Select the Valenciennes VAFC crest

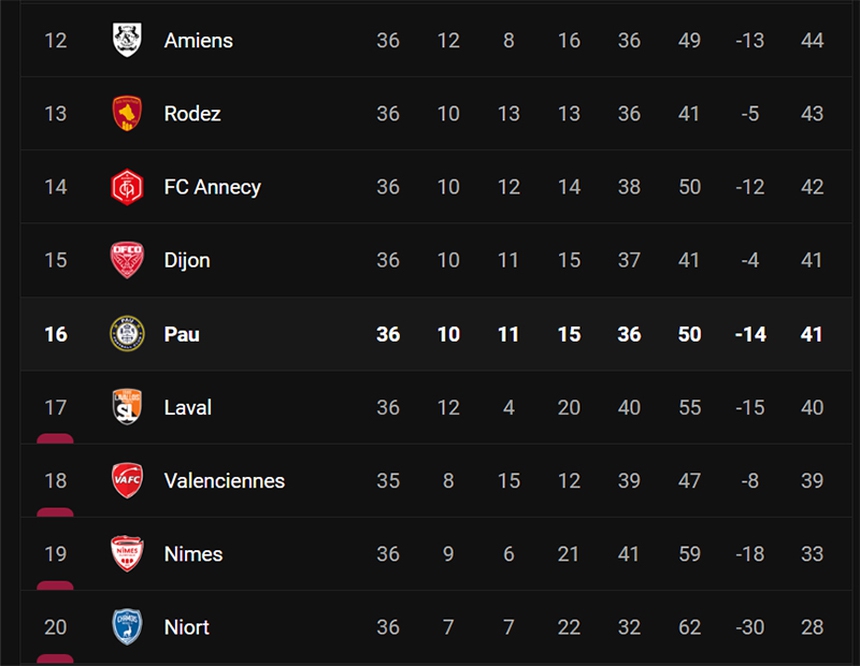(x=127, y=481)
